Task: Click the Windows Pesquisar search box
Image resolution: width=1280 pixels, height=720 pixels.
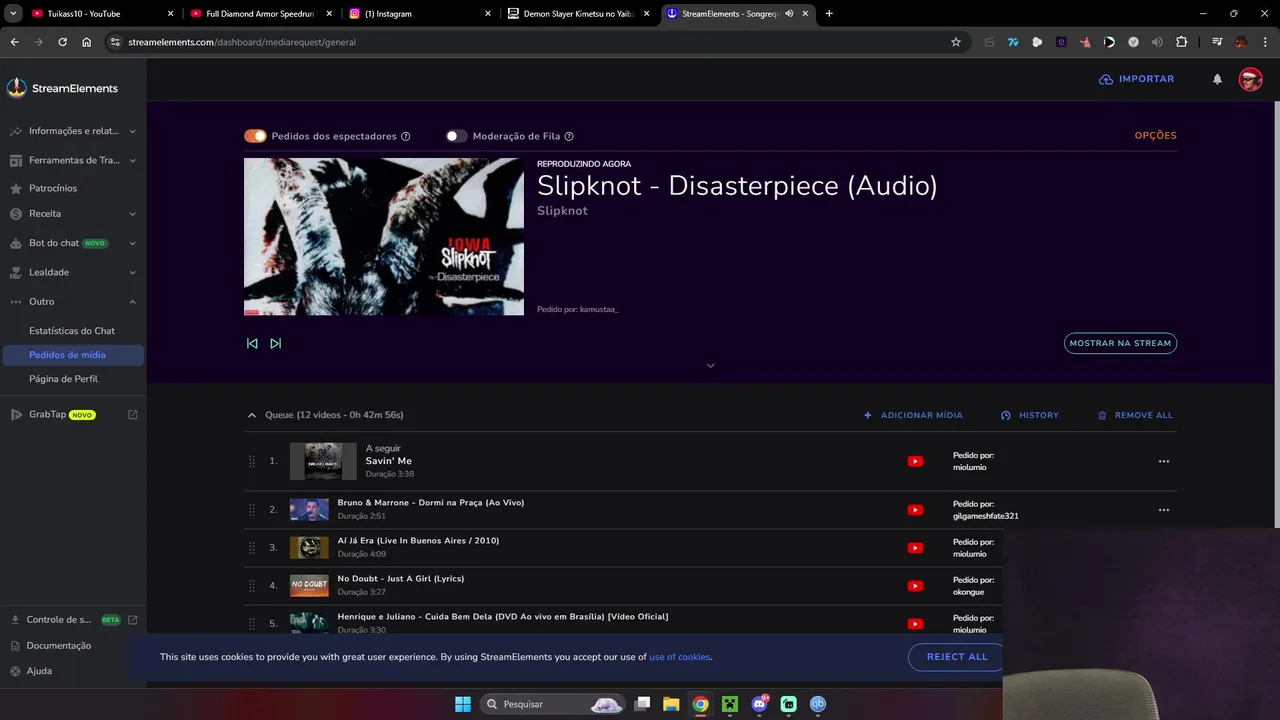Action: pyautogui.click(x=552, y=704)
